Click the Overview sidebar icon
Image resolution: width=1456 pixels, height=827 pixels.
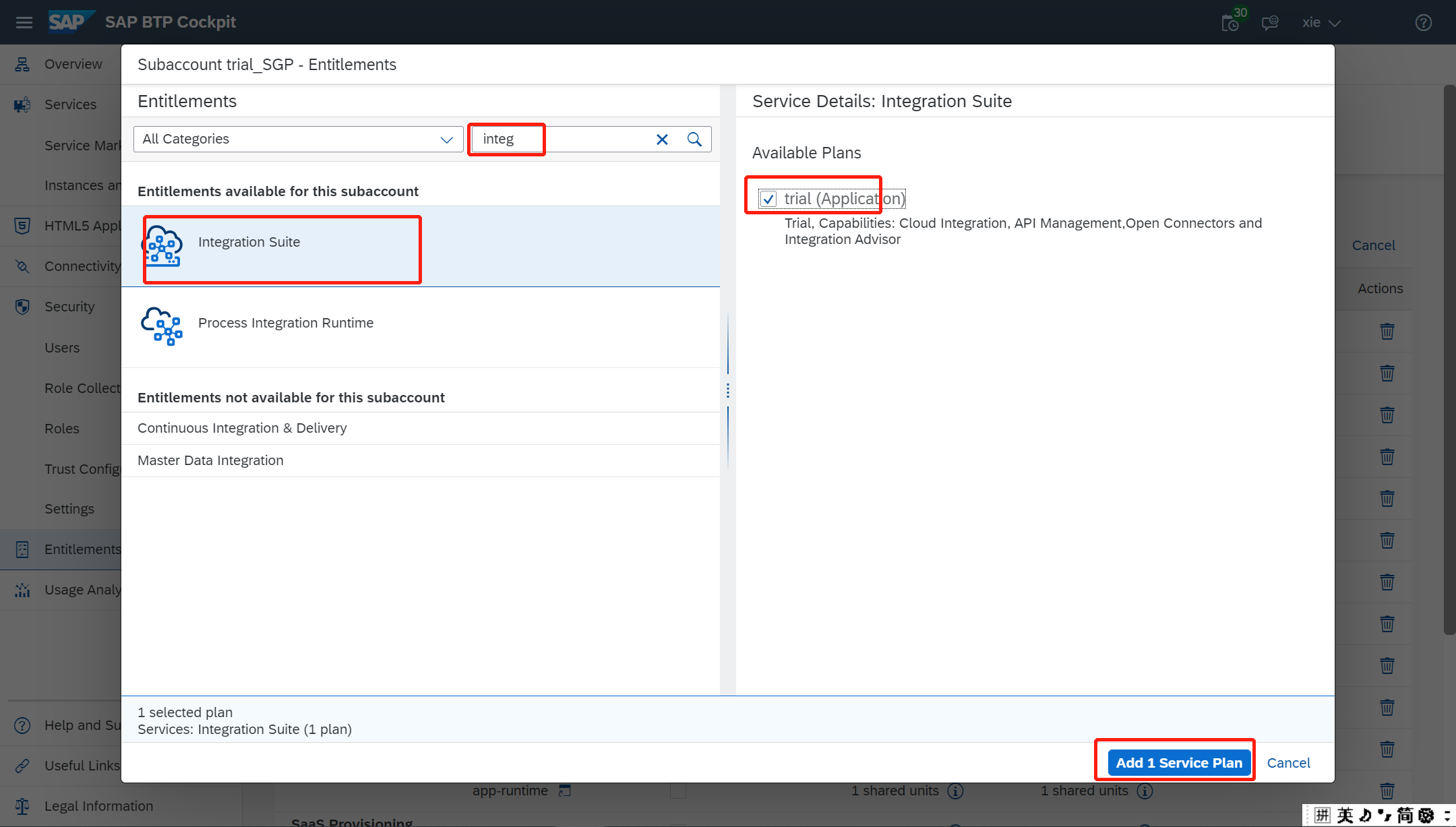(x=22, y=64)
